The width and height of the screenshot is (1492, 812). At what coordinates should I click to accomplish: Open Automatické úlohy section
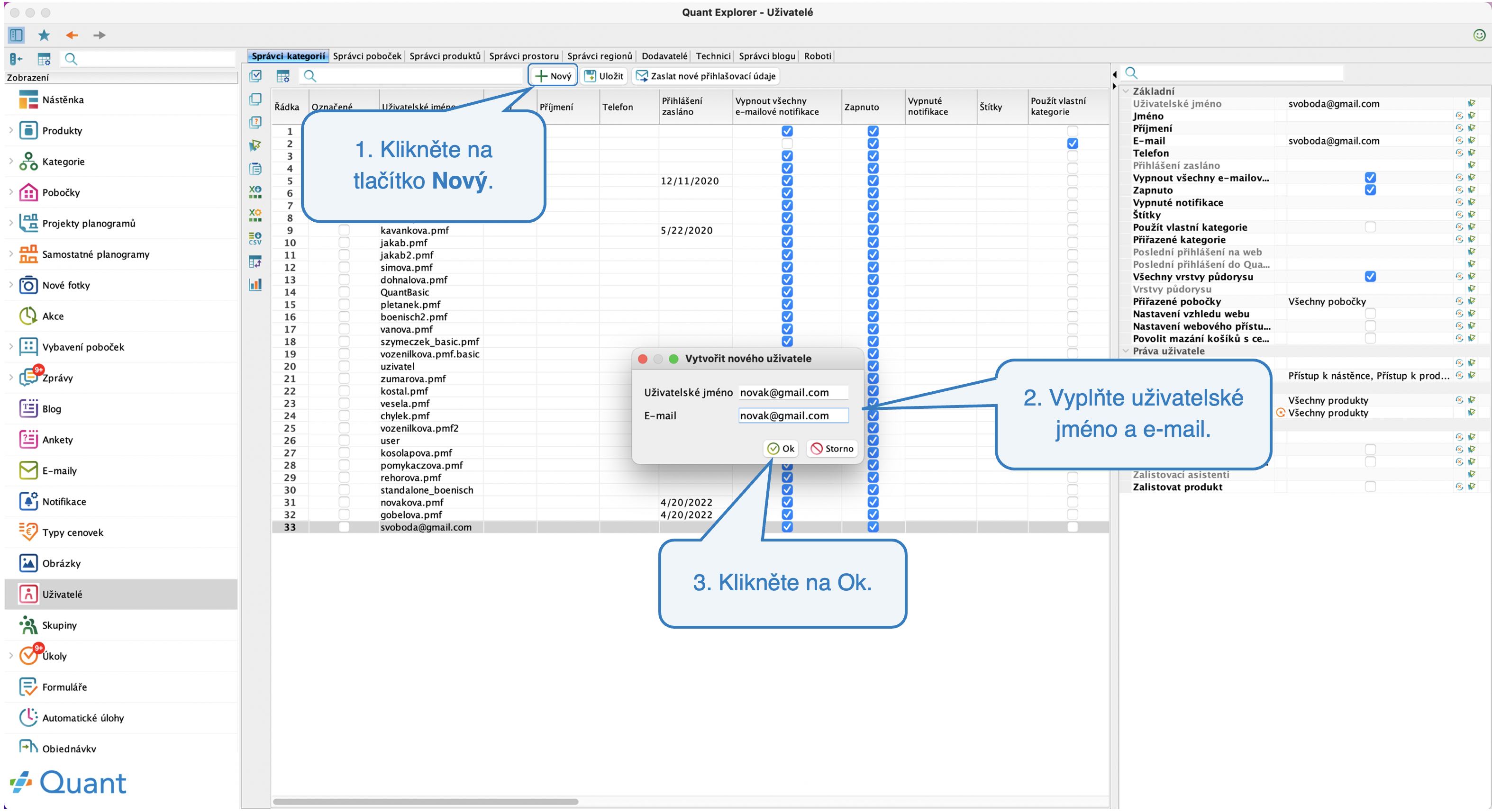[x=83, y=718]
